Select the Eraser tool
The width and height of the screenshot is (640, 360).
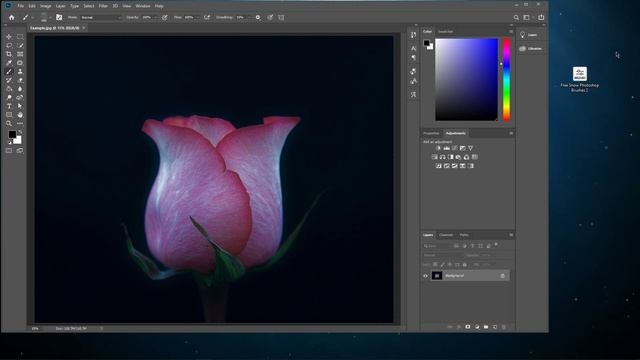(x=20, y=80)
